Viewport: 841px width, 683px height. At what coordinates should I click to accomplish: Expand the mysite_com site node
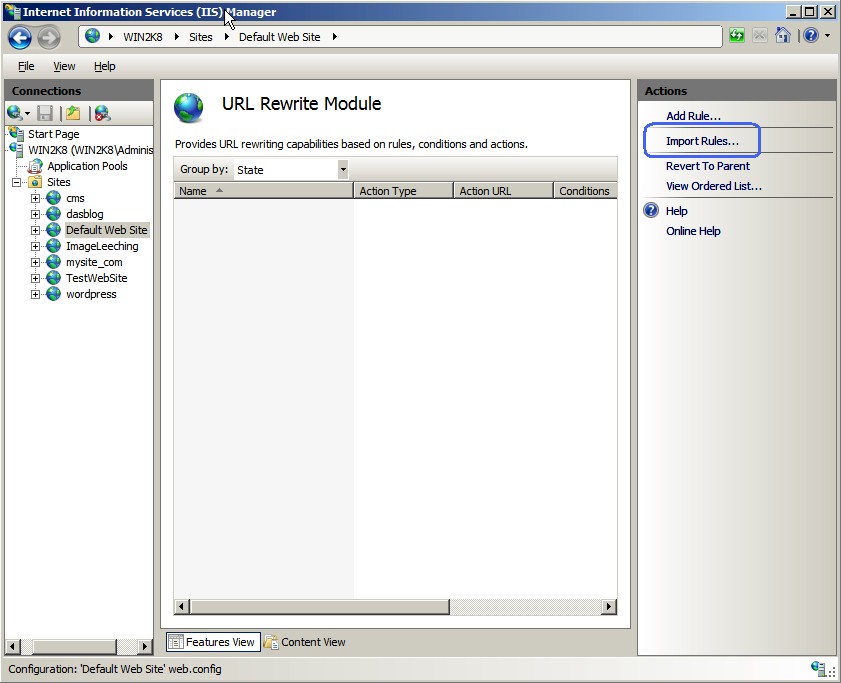coord(35,262)
